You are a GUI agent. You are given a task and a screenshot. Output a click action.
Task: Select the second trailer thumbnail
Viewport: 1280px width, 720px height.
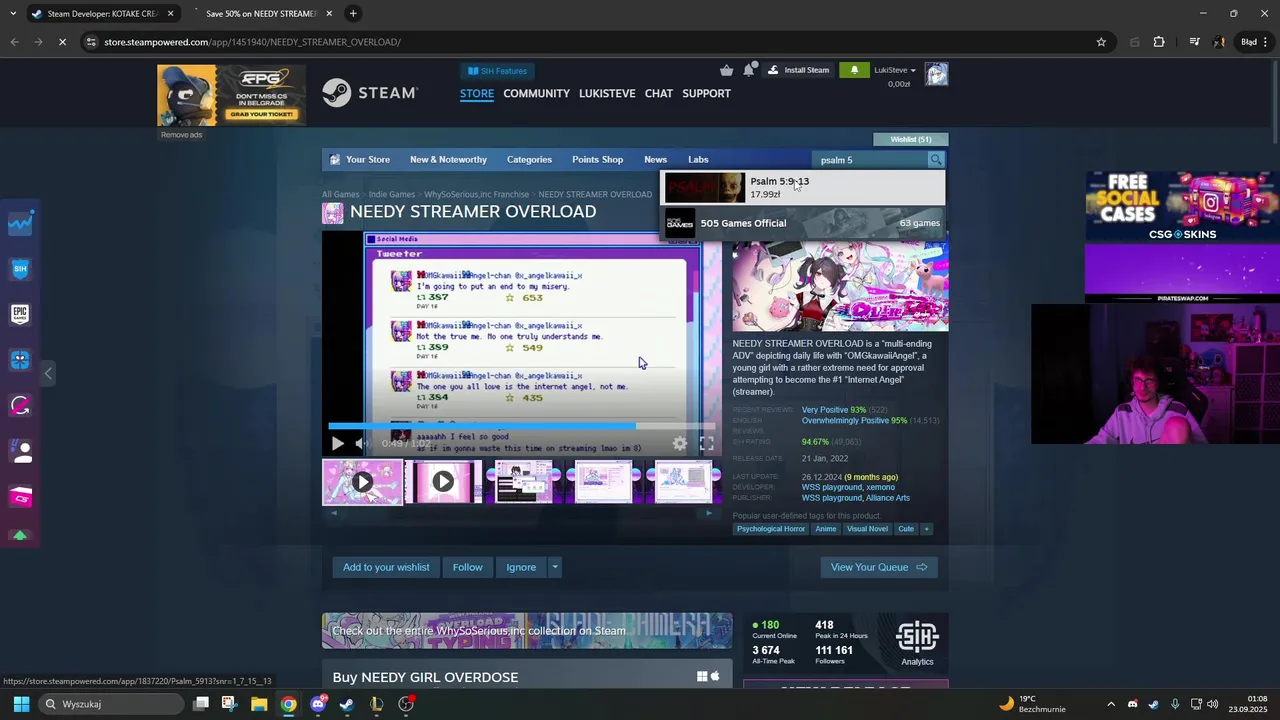(443, 482)
